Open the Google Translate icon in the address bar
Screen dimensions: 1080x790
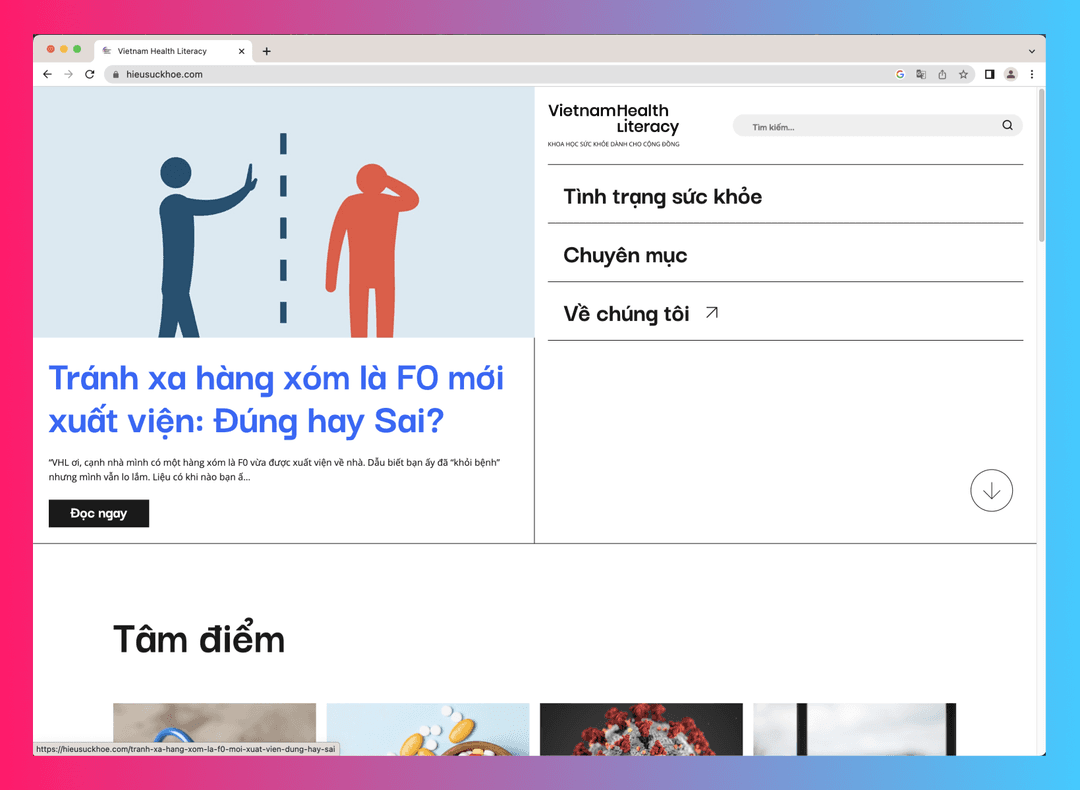(x=921, y=74)
